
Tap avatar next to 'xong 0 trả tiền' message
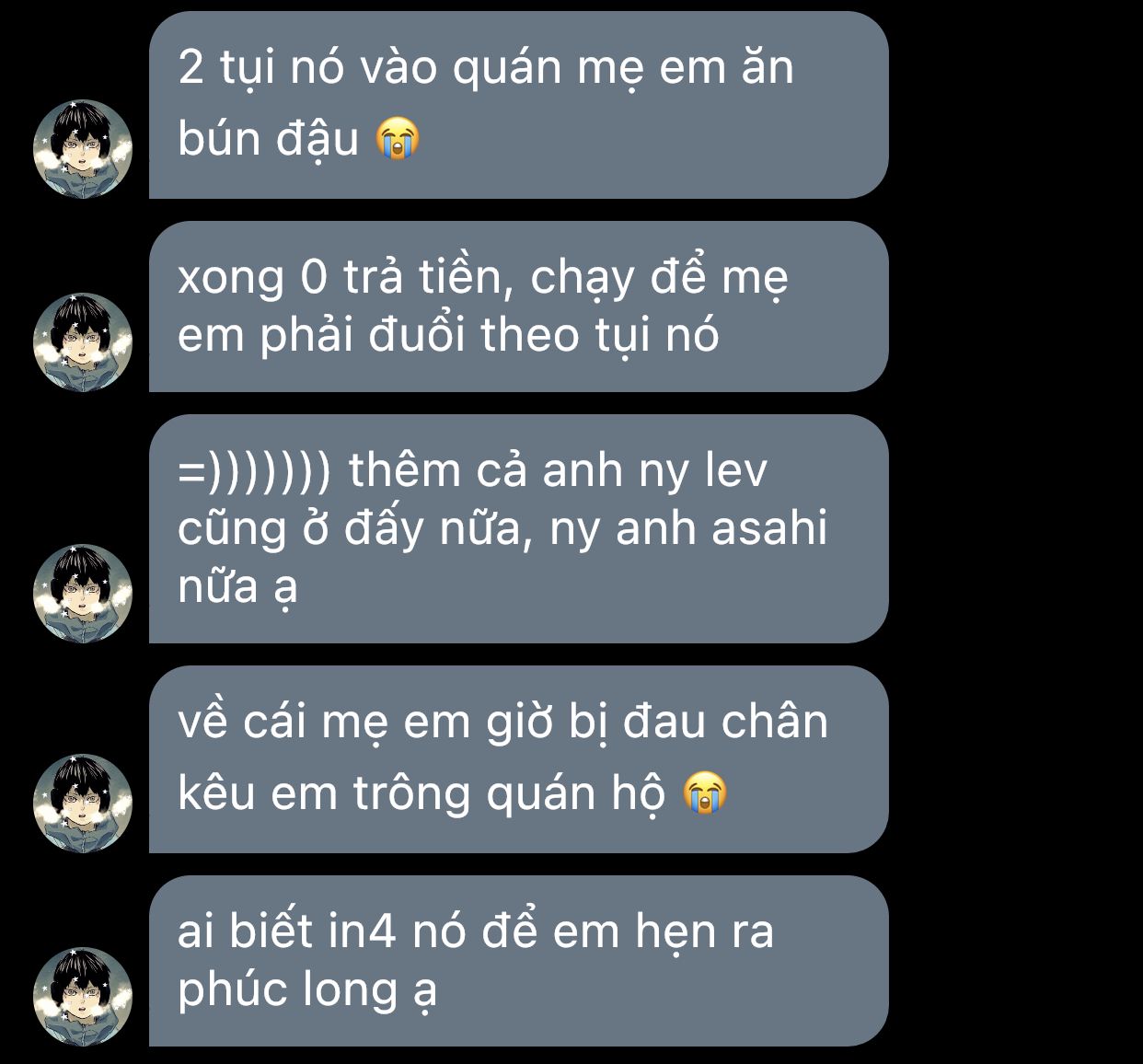tap(83, 341)
